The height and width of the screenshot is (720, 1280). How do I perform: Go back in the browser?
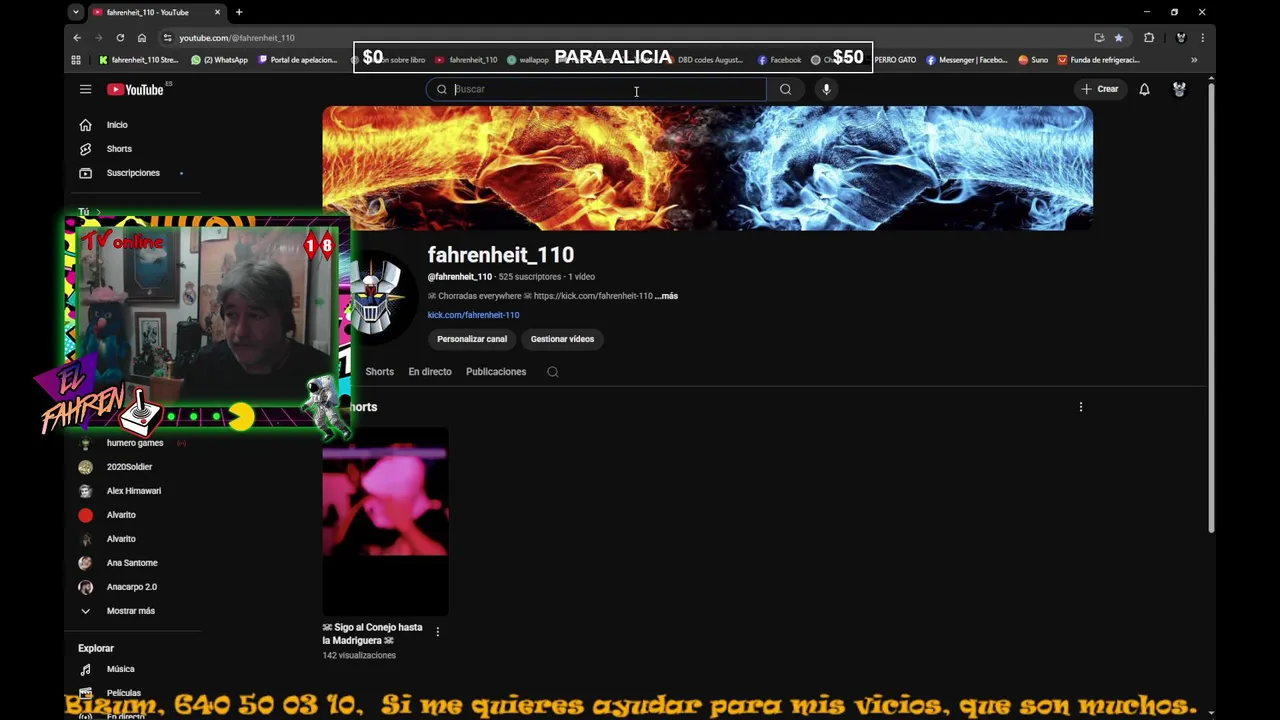tap(77, 38)
